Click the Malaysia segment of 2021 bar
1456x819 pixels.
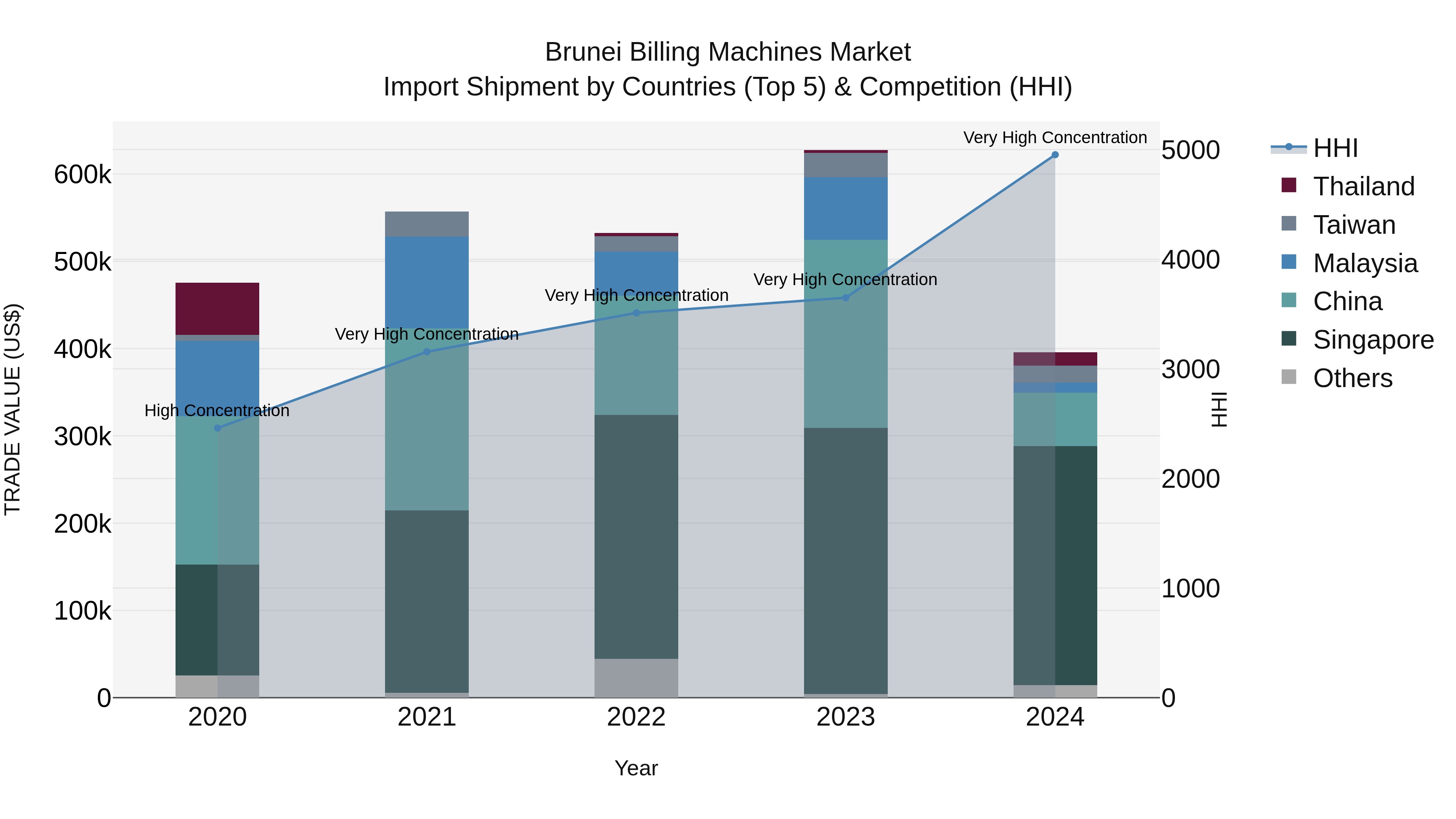coord(427,283)
